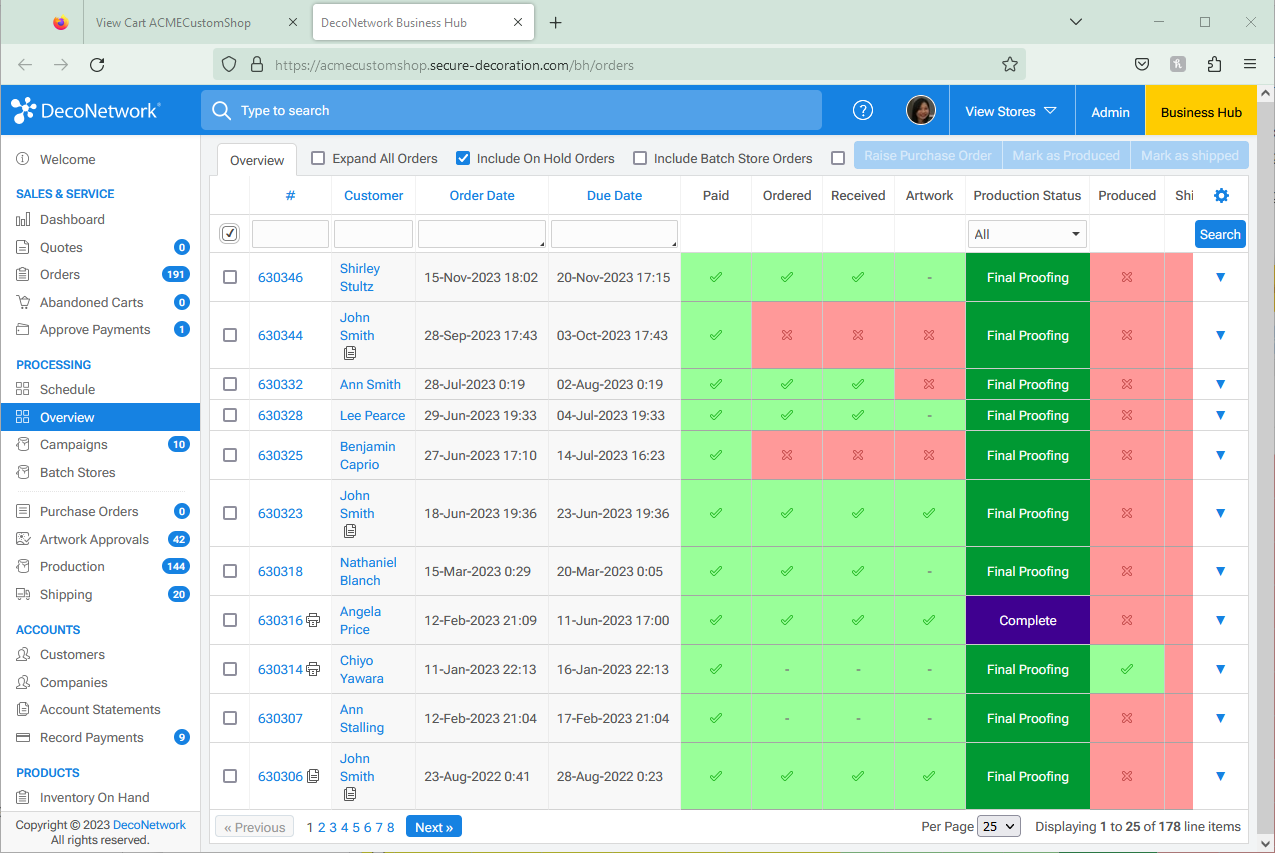Image resolution: width=1275 pixels, height=853 pixels.
Task: Open order 630323 details link
Action: click(x=279, y=513)
